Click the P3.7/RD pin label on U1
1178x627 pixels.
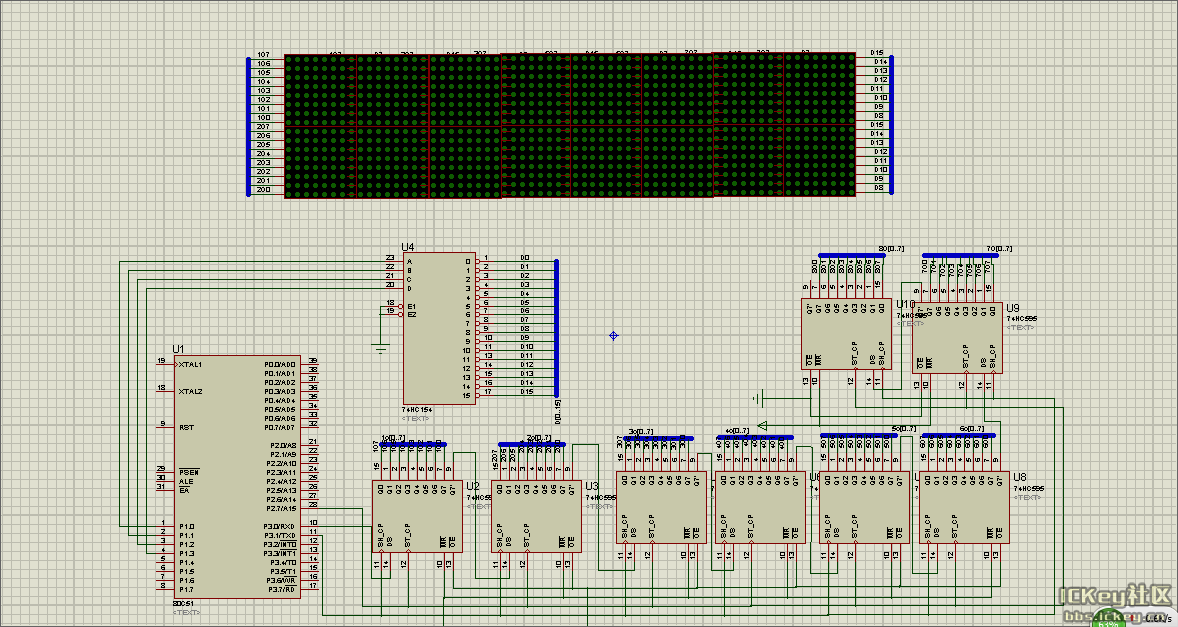pos(282,589)
